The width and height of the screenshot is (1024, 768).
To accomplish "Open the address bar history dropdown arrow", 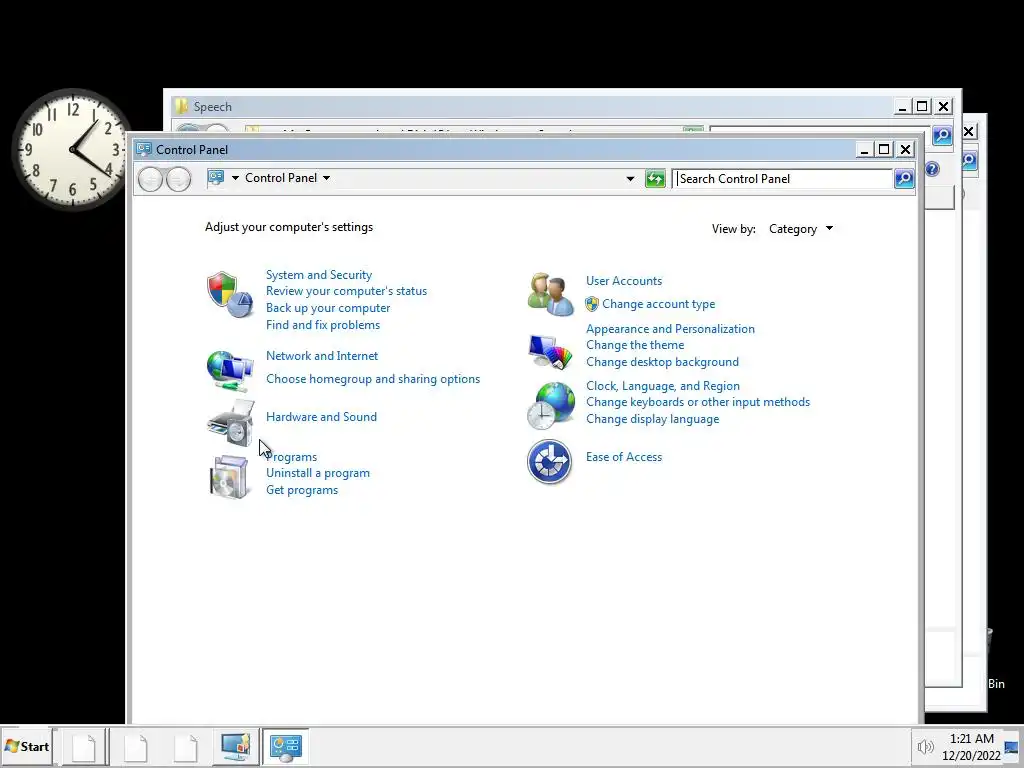I will [630, 178].
